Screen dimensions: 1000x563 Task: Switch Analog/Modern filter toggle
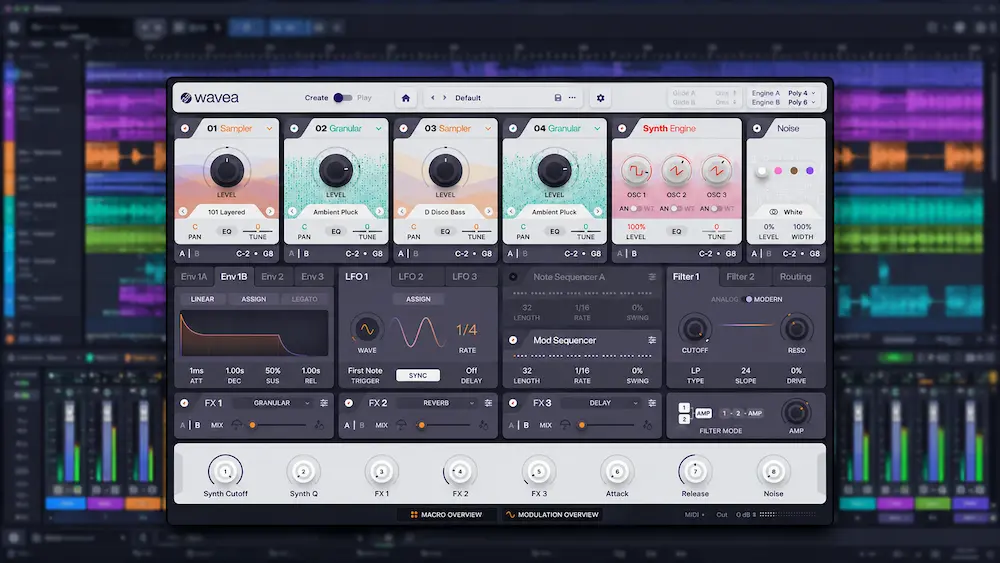click(x=748, y=299)
